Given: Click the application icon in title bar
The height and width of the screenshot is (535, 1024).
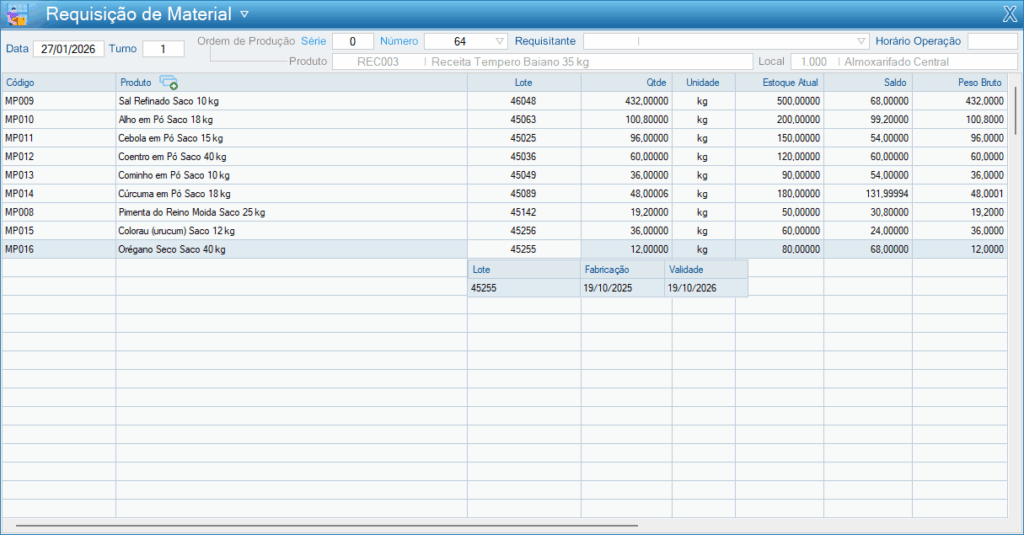Looking at the screenshot, I should (x=17, y=14).
